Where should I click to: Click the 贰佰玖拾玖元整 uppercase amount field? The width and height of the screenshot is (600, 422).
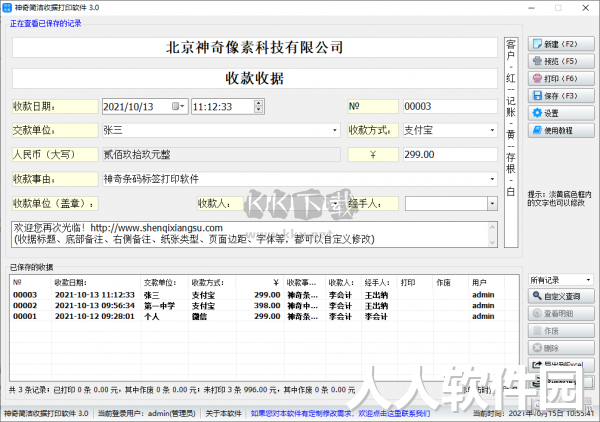point(221,155)
